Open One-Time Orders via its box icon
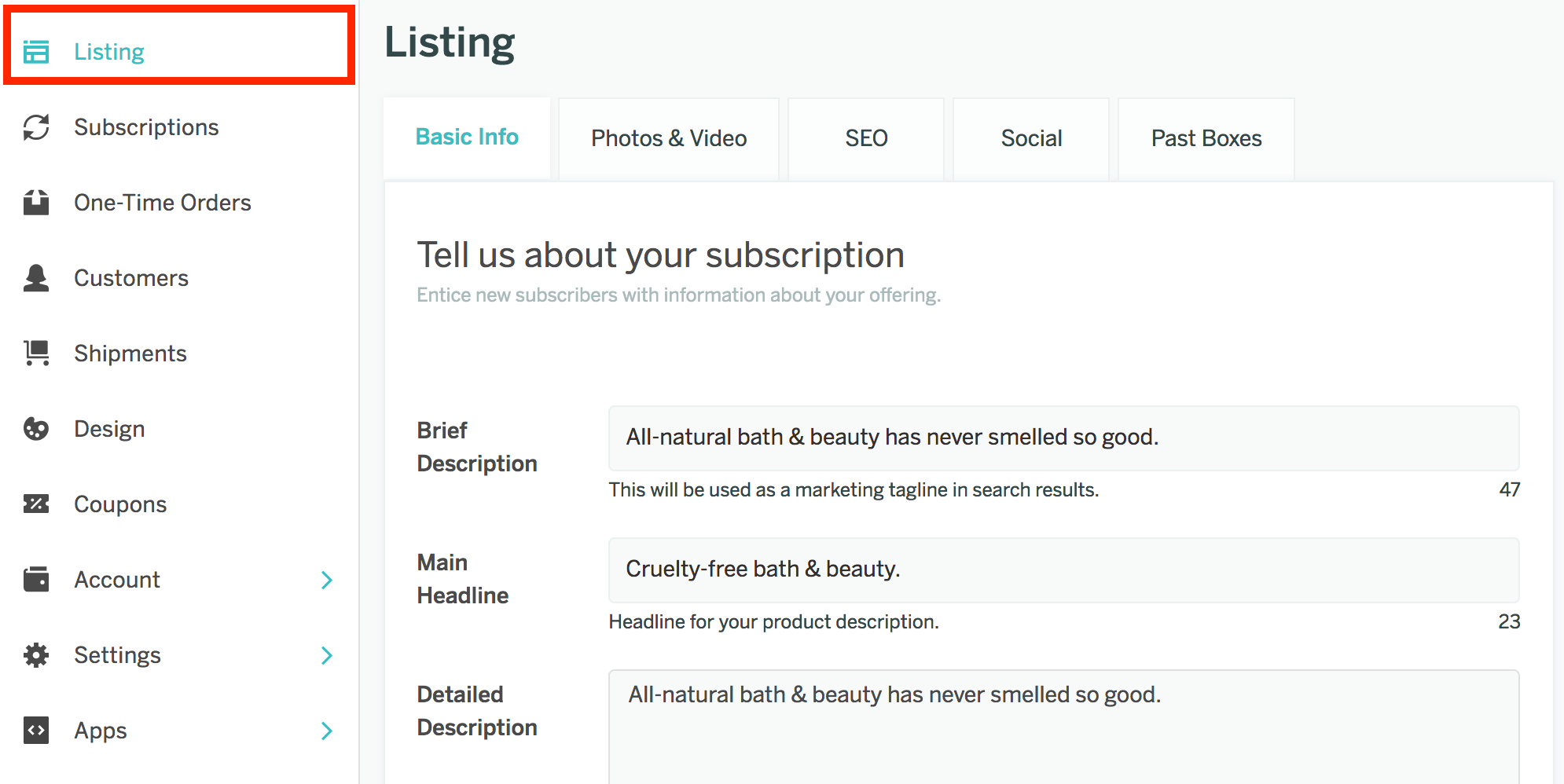 (x=35, y=202)
